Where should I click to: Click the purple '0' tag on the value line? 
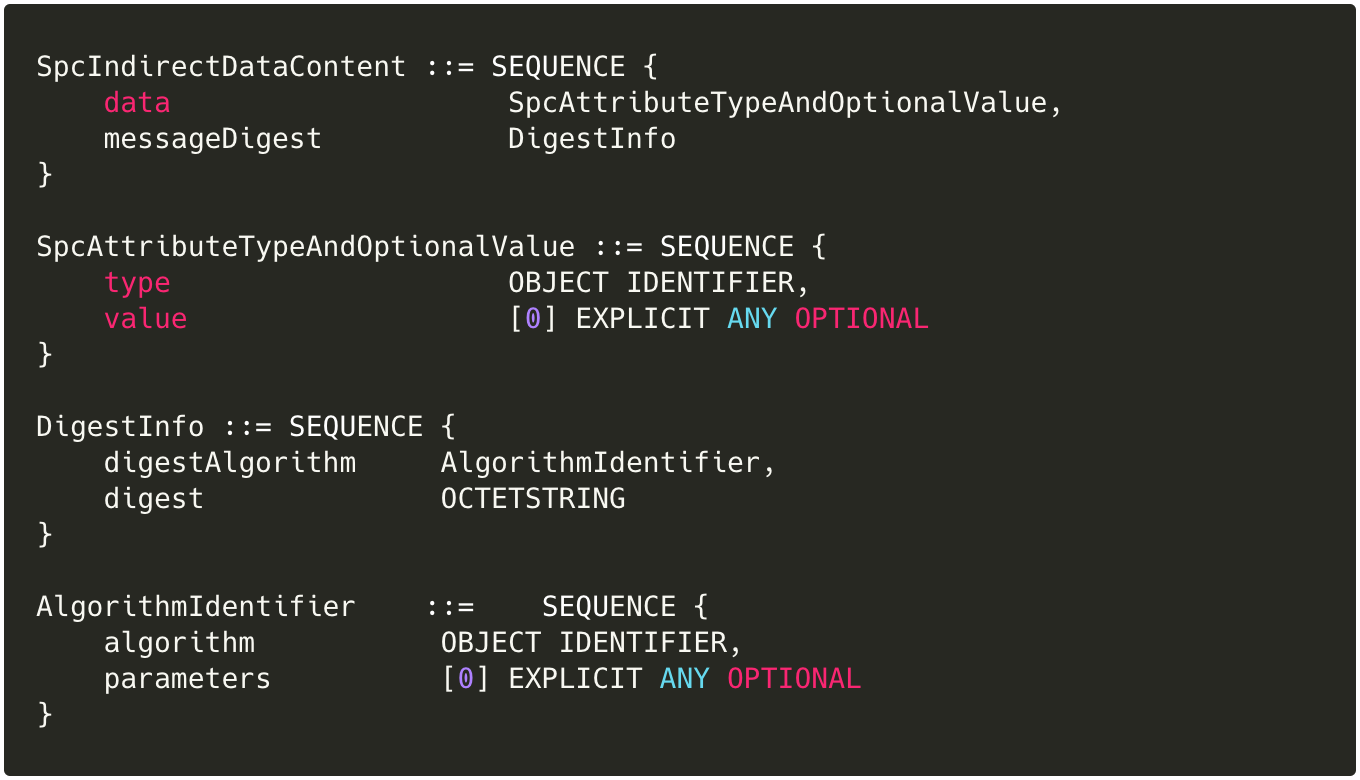pyautogui.click(x=533, y=319)
